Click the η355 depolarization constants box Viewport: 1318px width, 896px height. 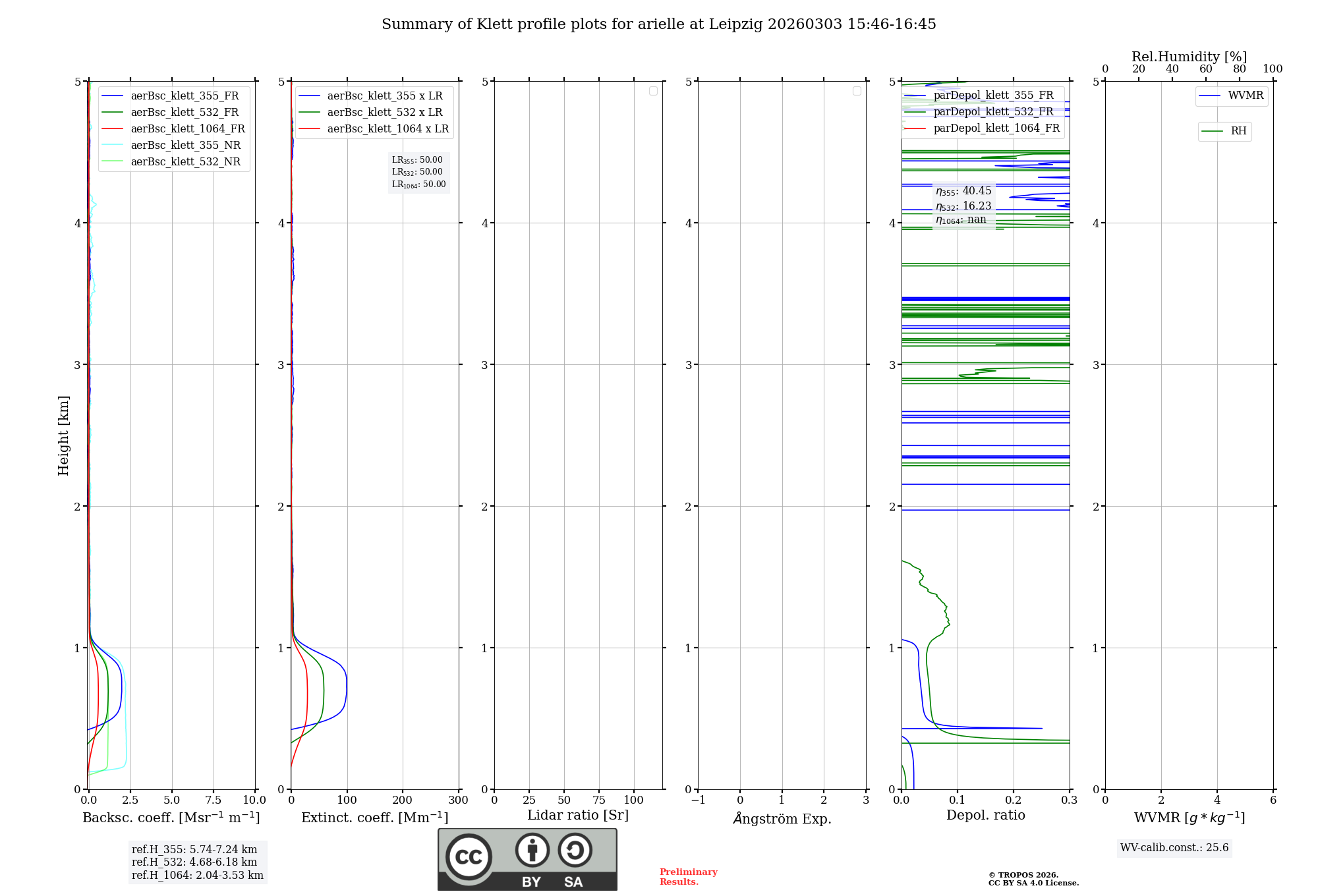[x=963, y=206]
